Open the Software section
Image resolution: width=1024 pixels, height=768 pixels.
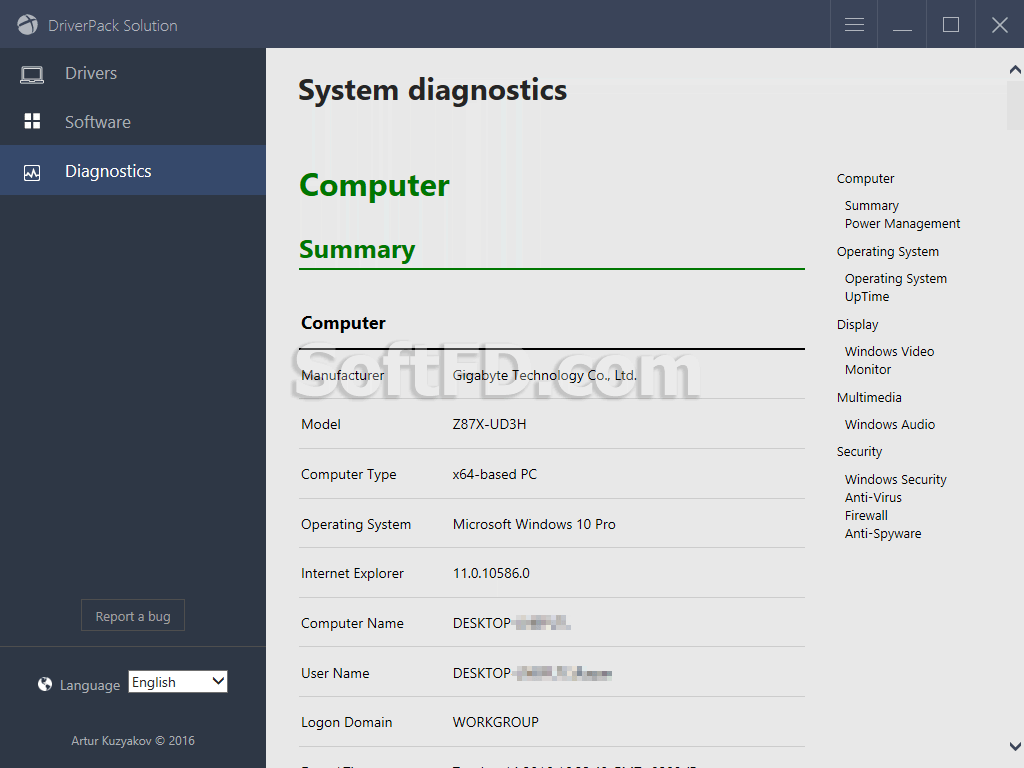click(133, 121)
